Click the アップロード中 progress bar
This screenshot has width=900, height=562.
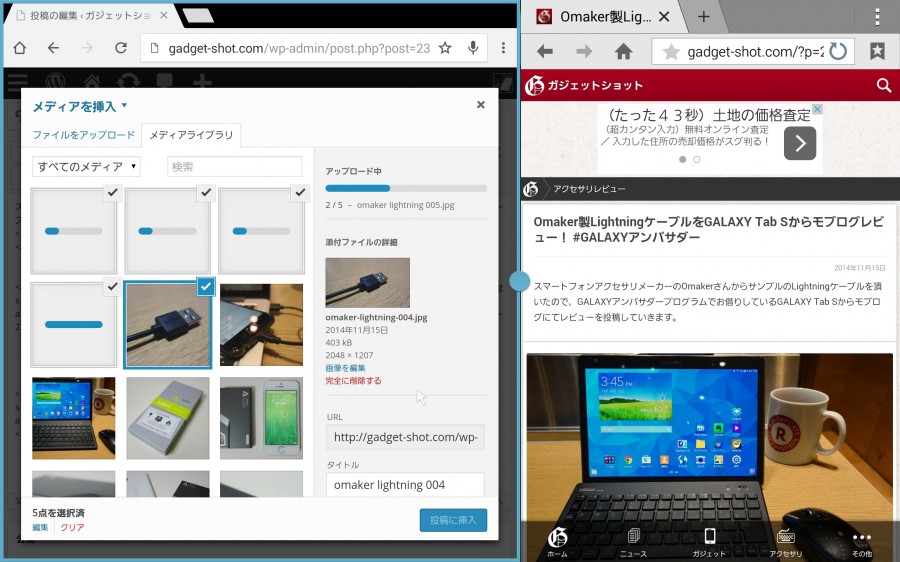coord(406,188)
